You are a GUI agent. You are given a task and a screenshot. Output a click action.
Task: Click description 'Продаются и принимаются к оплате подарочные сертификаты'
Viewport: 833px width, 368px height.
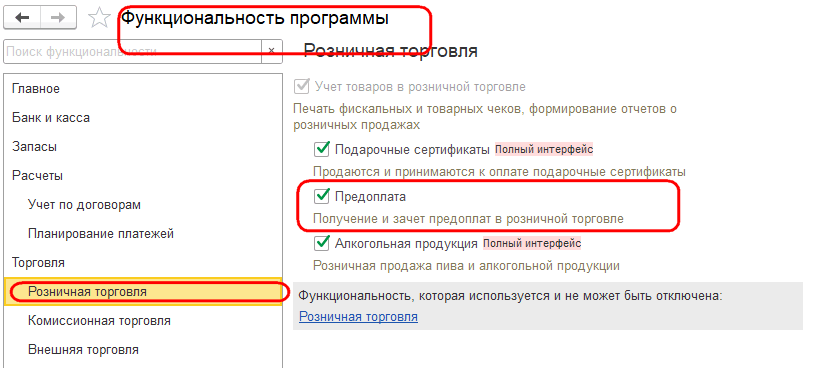499,172
